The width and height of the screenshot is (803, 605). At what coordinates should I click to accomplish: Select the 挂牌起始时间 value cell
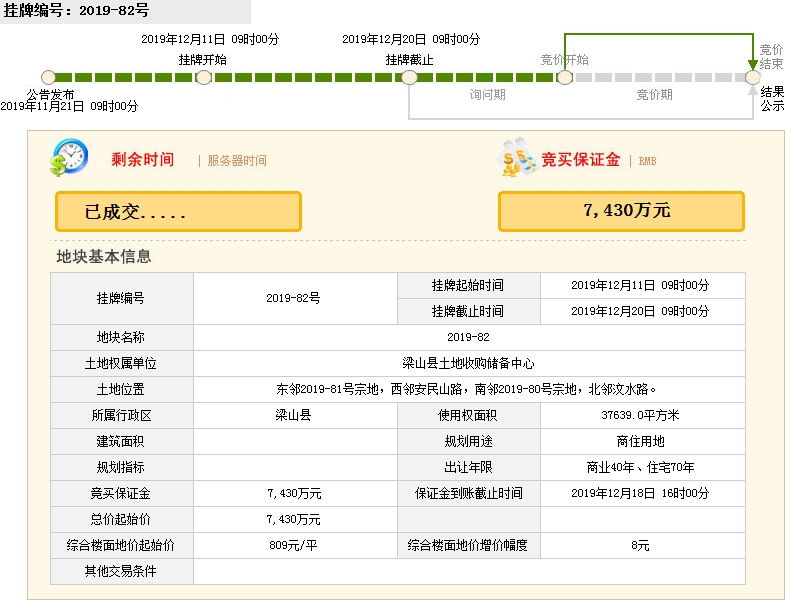642,285
